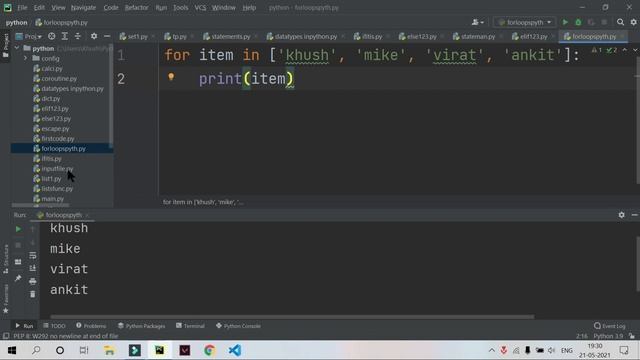This screenshot has width=640, height=360.
Task: Open the Python Console tool window
Action: 238,326
